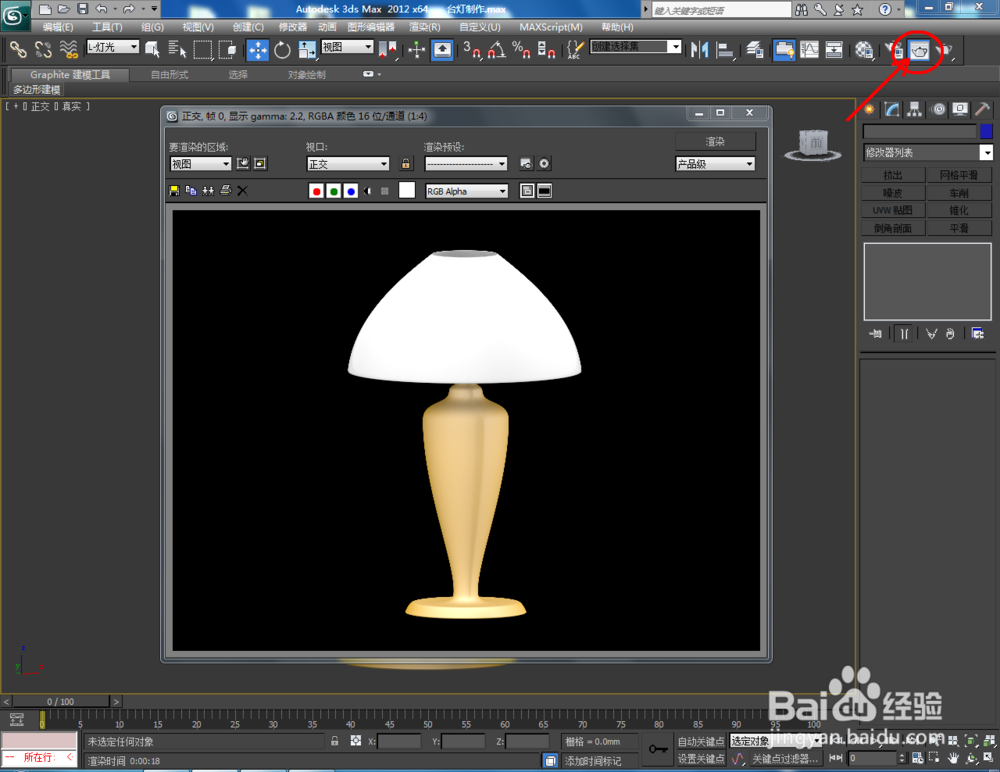Choose the Rectangular Selection Region tool
The width and height of the screenshot is (1000, 772).
[x=203, y=49]
